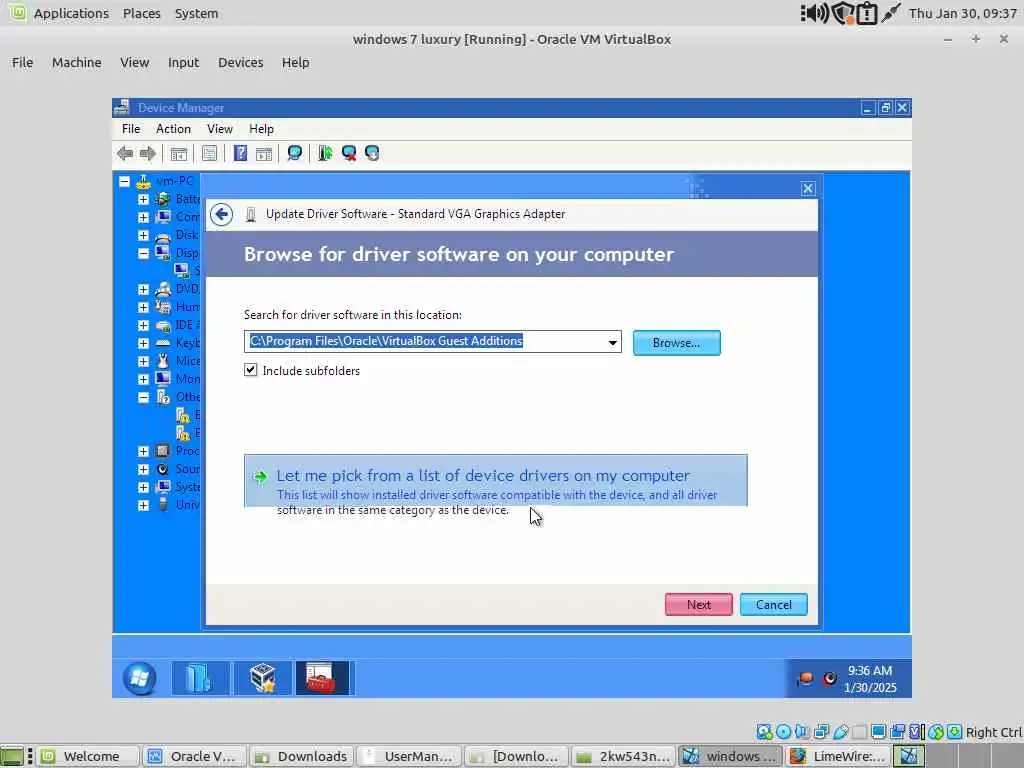Click the blue Help question-mark toolbar icon

pyautogui.click(x=240, y=153)
